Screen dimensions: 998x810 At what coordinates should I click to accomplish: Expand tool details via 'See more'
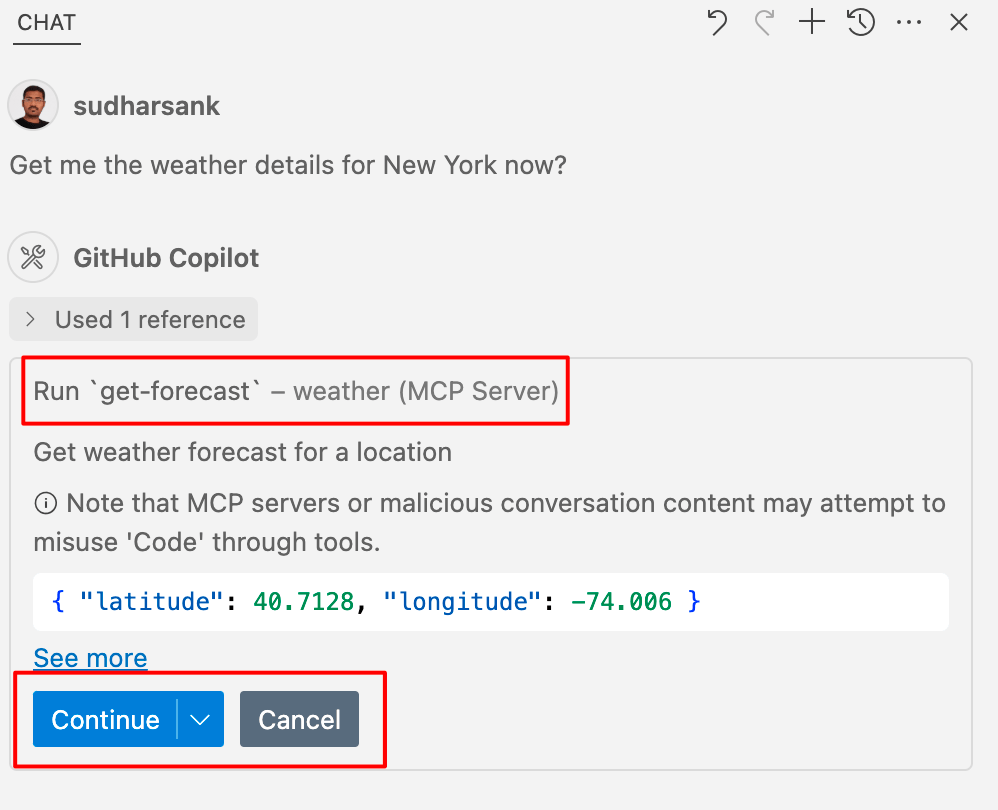click(89, 657)
